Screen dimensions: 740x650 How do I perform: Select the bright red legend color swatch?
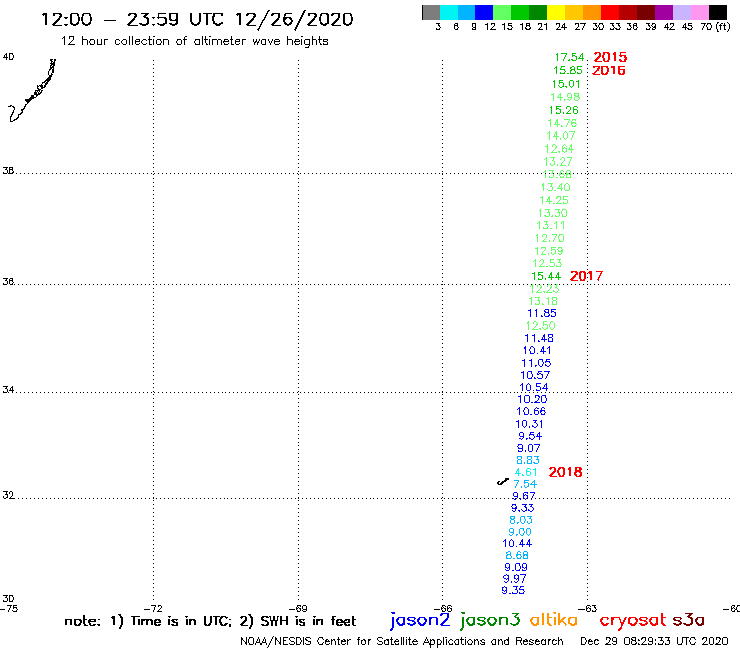(x=610, y=12)
